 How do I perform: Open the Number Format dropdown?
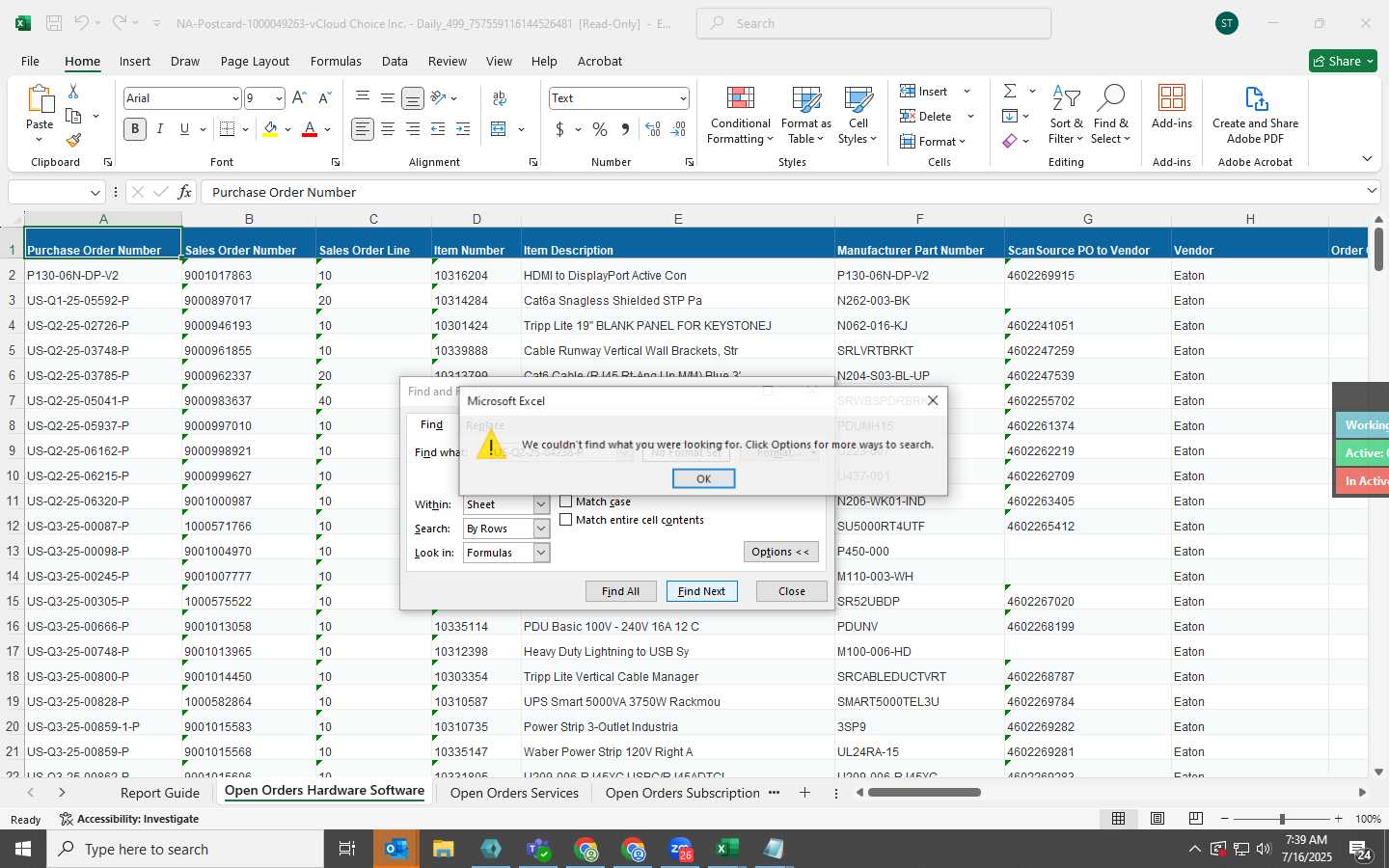[x=683, y=98]
